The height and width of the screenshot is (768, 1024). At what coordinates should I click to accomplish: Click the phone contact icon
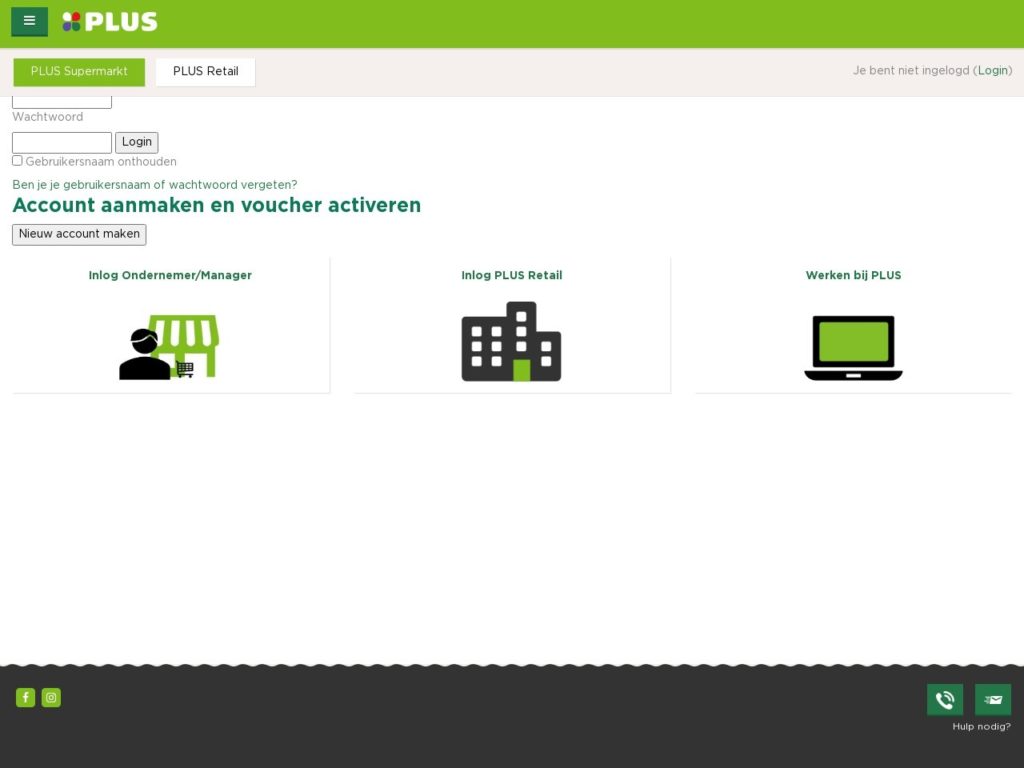pos(944,700)
